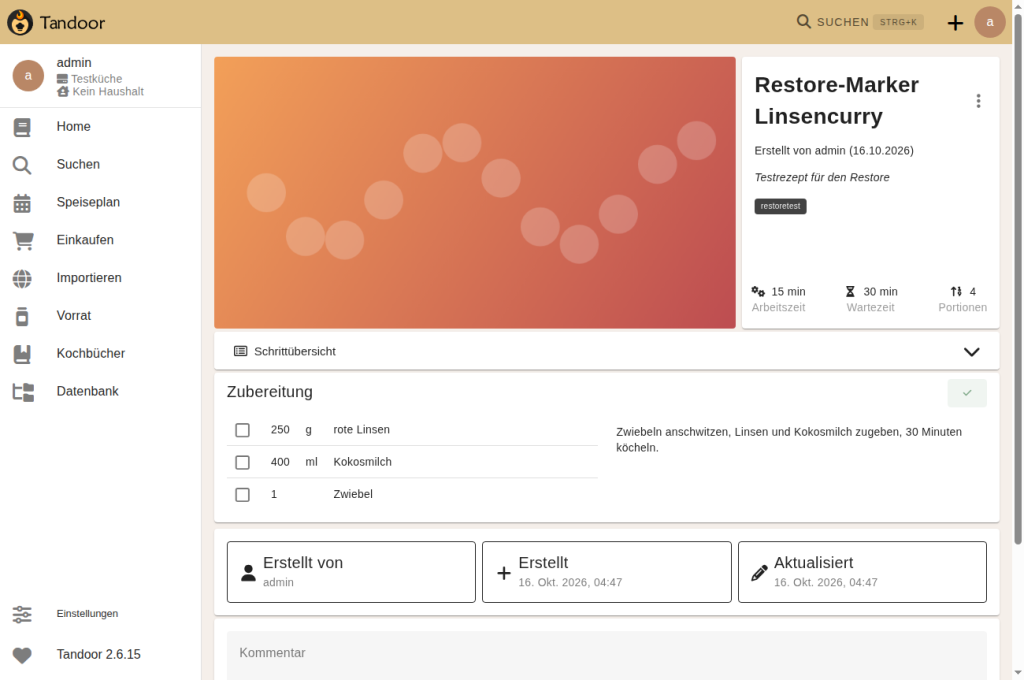Click the Suchen magnifier icon in sidebar
The height and width of the screenshot is (680, 1024).
[22, 165]
